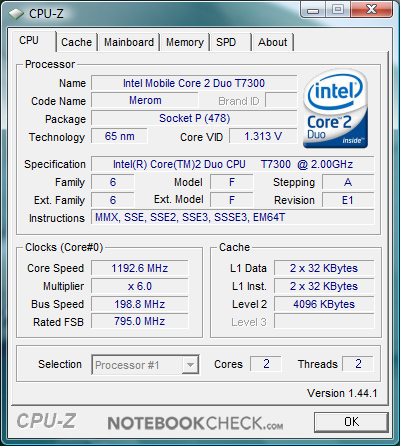Click the empty Level 3 cache field
Image resolution: width=400 pixels, height=446 pixels.
point(324,321)
